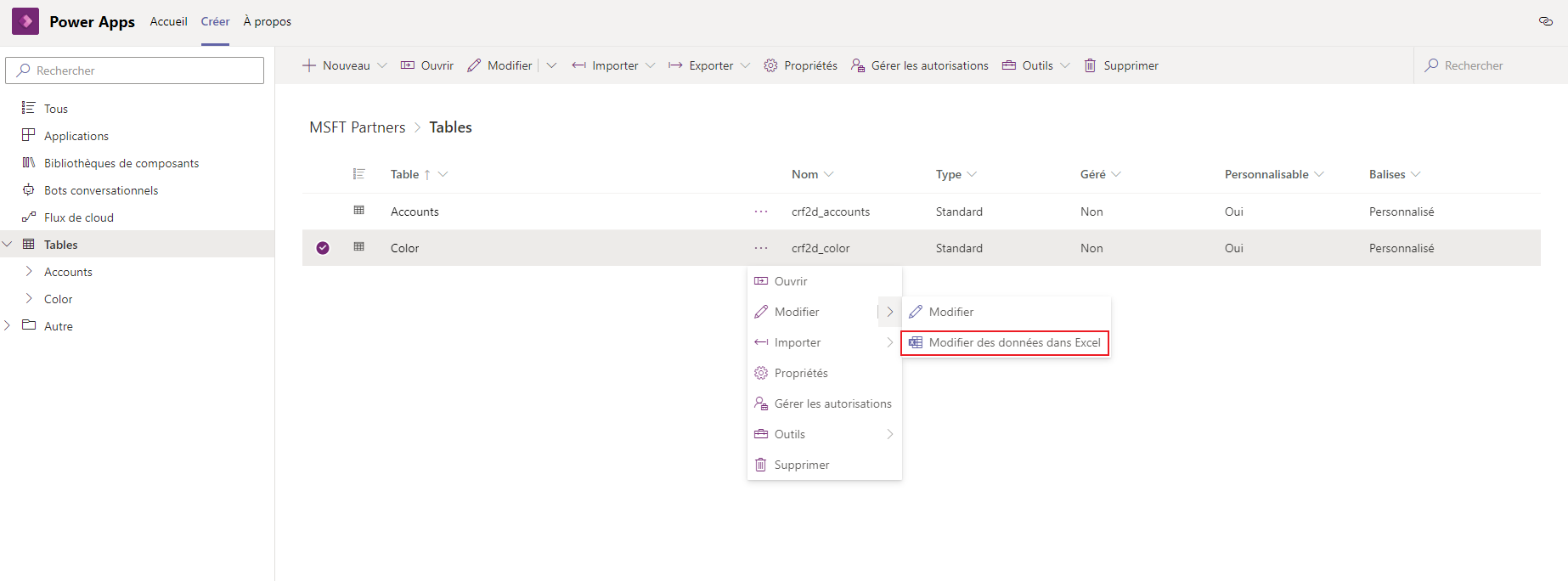
Task: Open the Modifier split-button dropdown arrow
Action: 551,65
